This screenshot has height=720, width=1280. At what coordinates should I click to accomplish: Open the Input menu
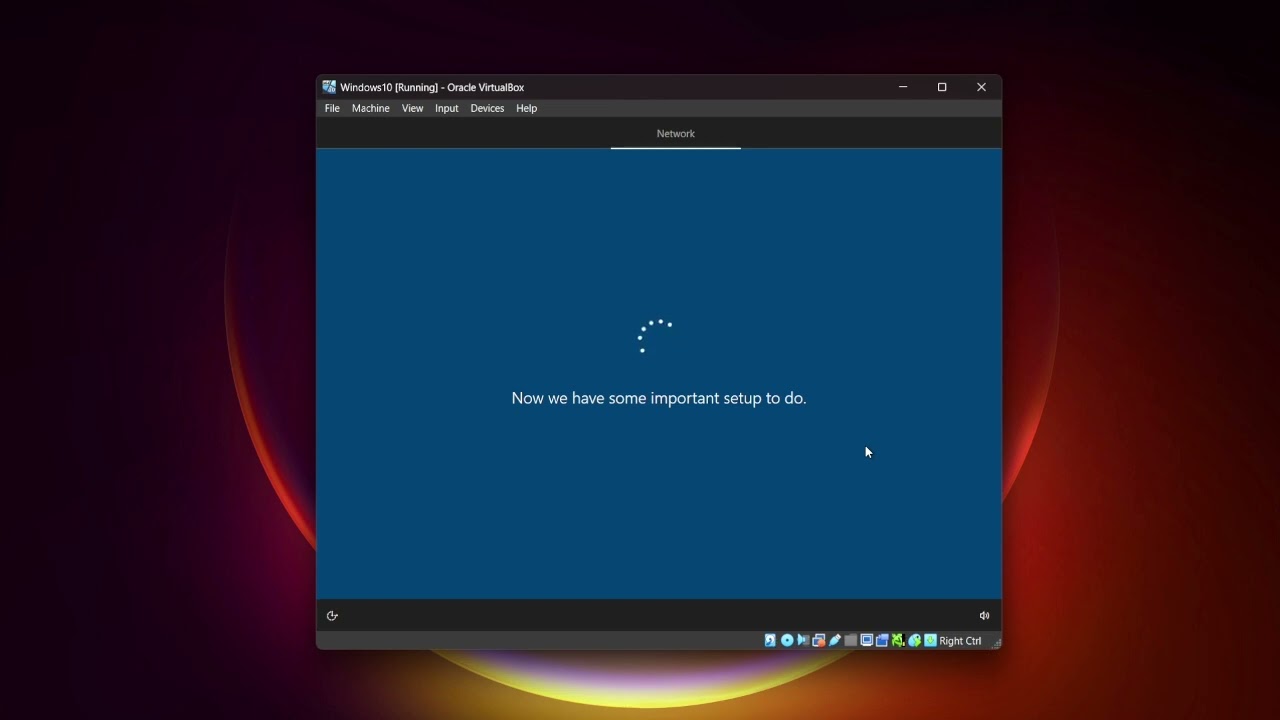(446, 108)
